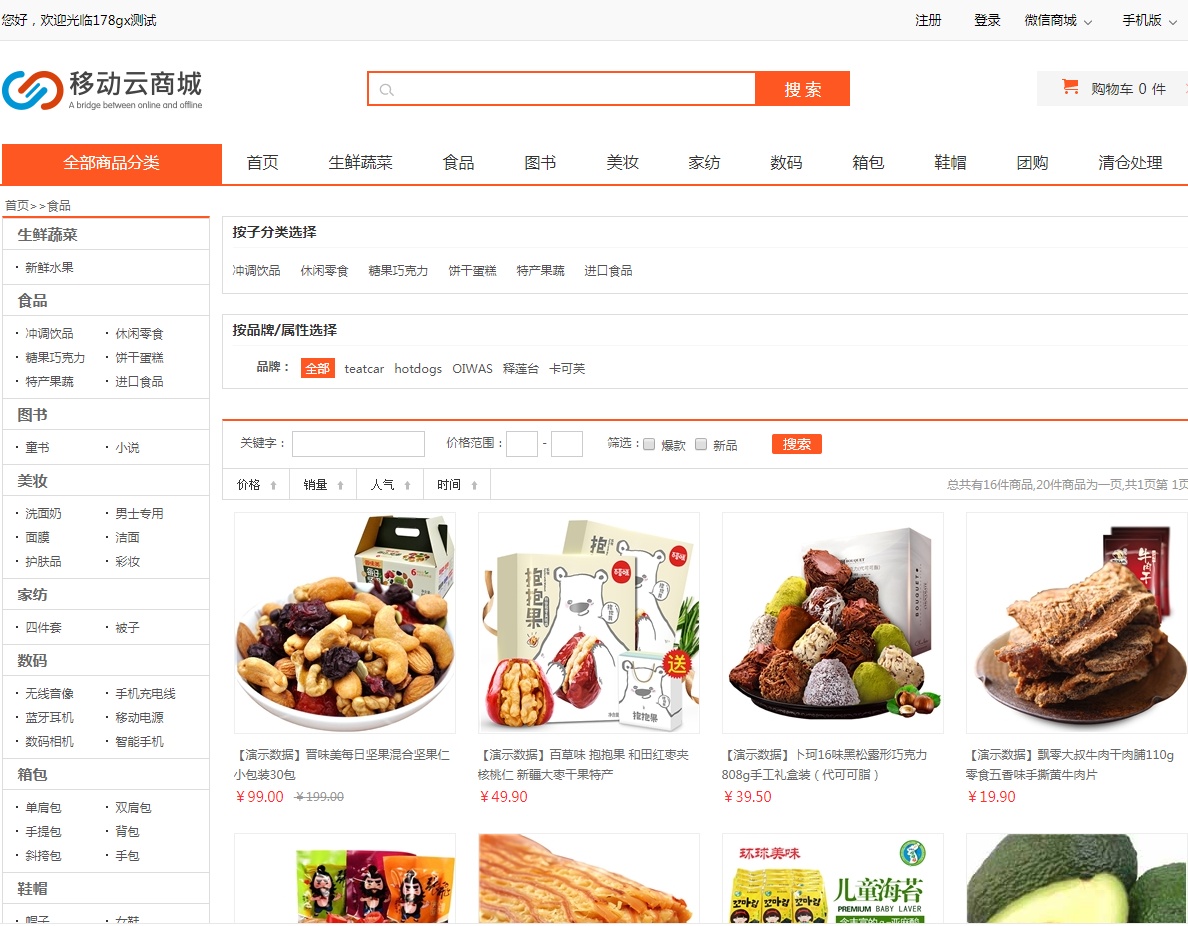Select 休闲零食 subcategory filter
Viewport: 1188px width, 926px height.
coord(324,271)
